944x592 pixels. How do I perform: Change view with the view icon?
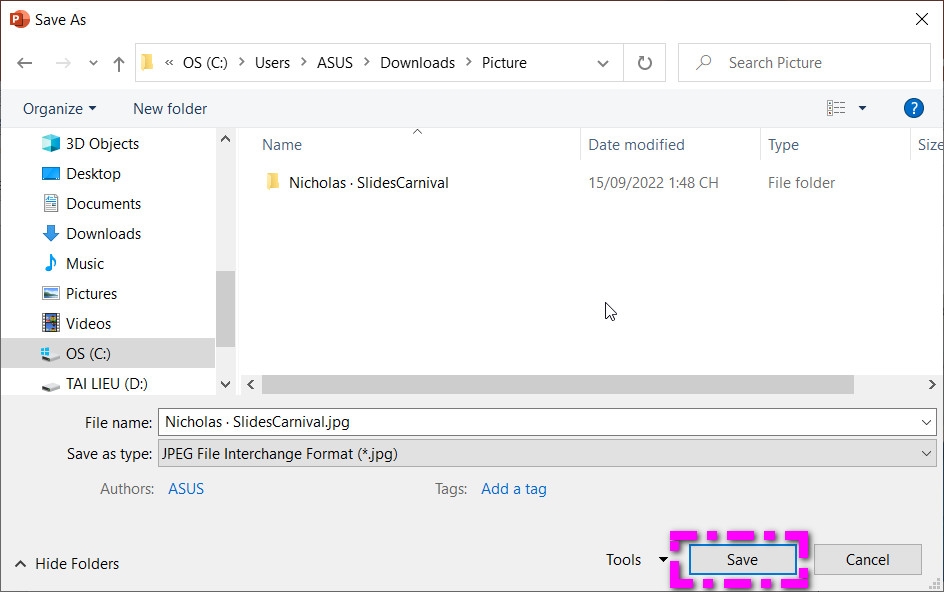tap(836, 108)
